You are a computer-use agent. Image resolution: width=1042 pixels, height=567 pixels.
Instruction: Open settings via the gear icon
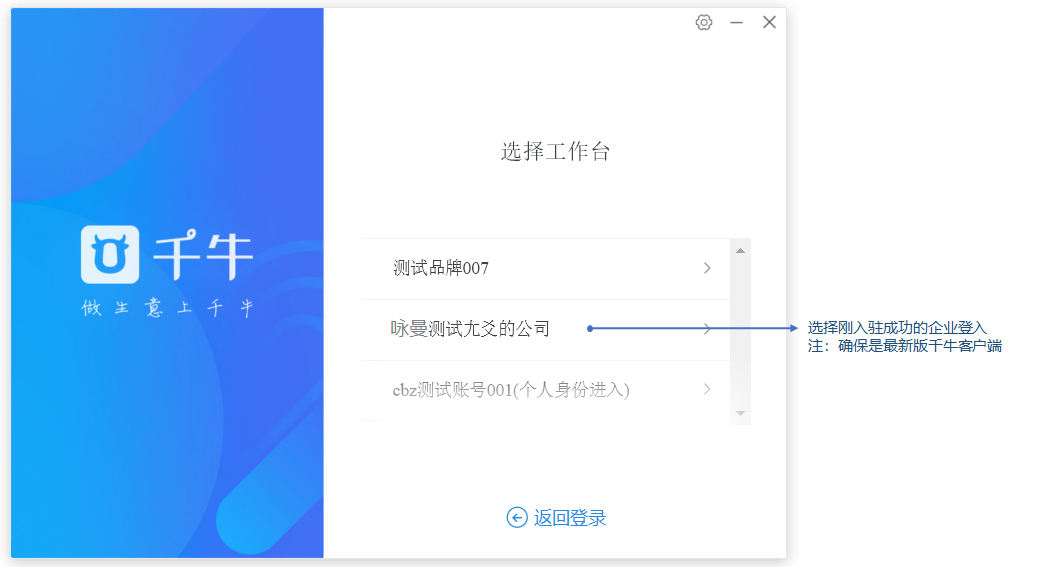(x=704, y=23)
